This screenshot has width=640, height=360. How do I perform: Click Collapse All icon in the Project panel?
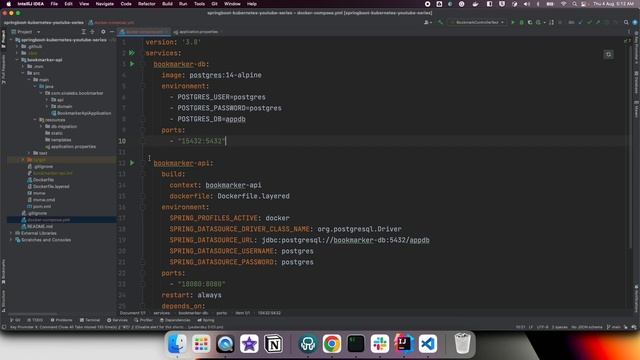click(x=92, y=32)
